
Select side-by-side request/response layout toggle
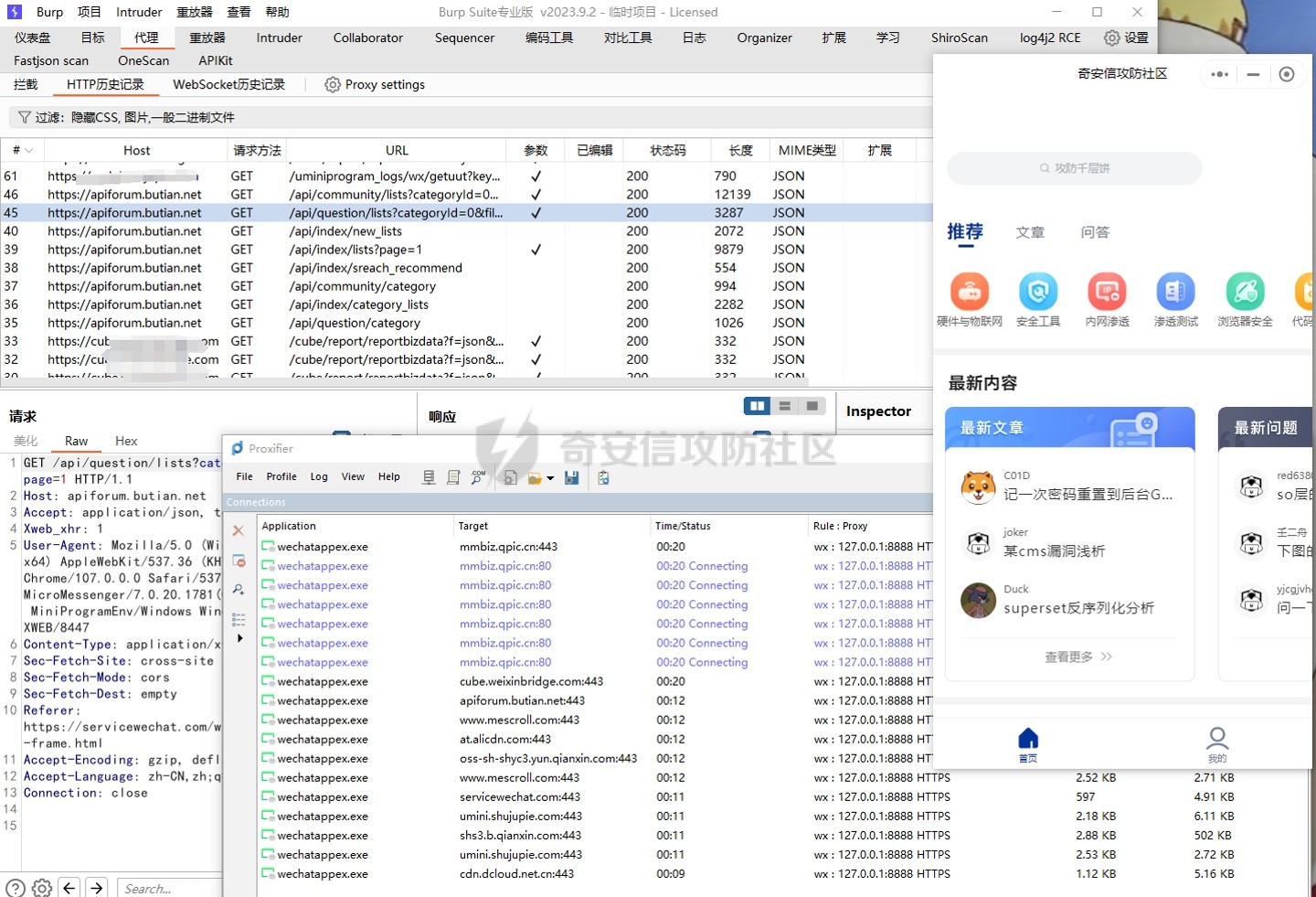click(x=758, y=406)
